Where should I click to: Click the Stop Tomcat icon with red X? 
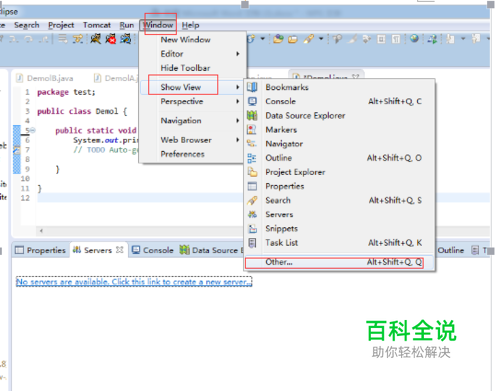111,39
